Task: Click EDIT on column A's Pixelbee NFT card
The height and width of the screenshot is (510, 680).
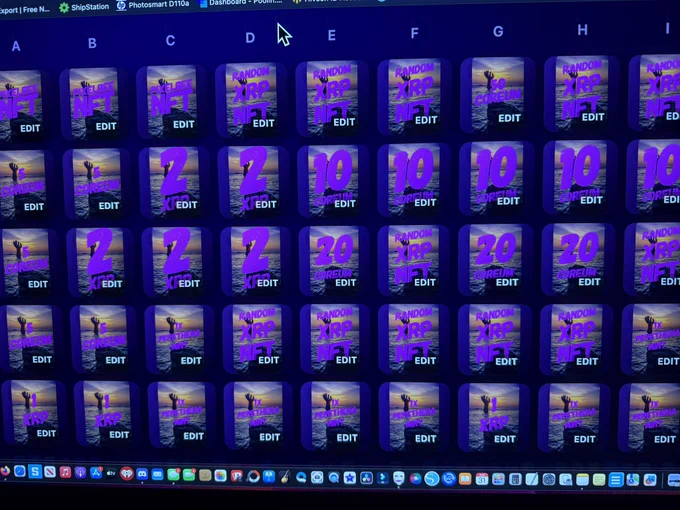Action: [x=30, y=128]
